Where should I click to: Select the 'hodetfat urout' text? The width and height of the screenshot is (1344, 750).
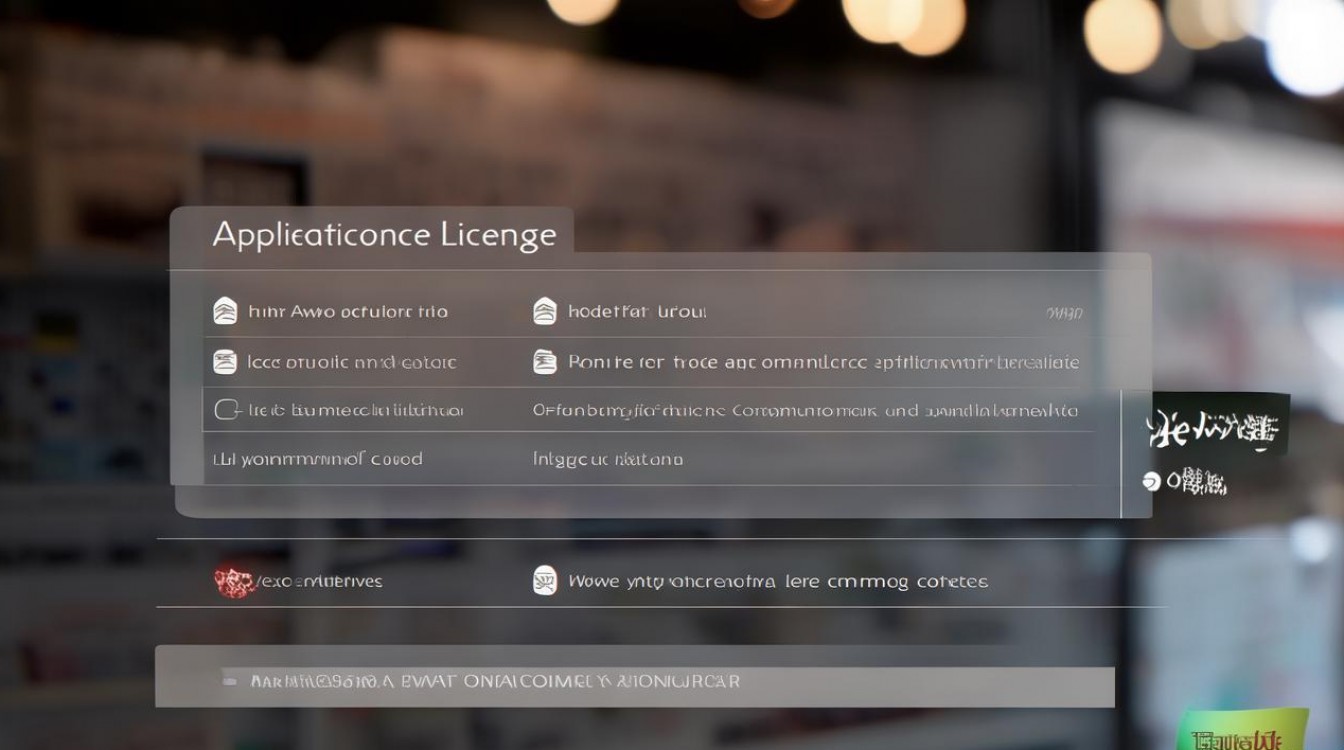[x=637, y=311]
